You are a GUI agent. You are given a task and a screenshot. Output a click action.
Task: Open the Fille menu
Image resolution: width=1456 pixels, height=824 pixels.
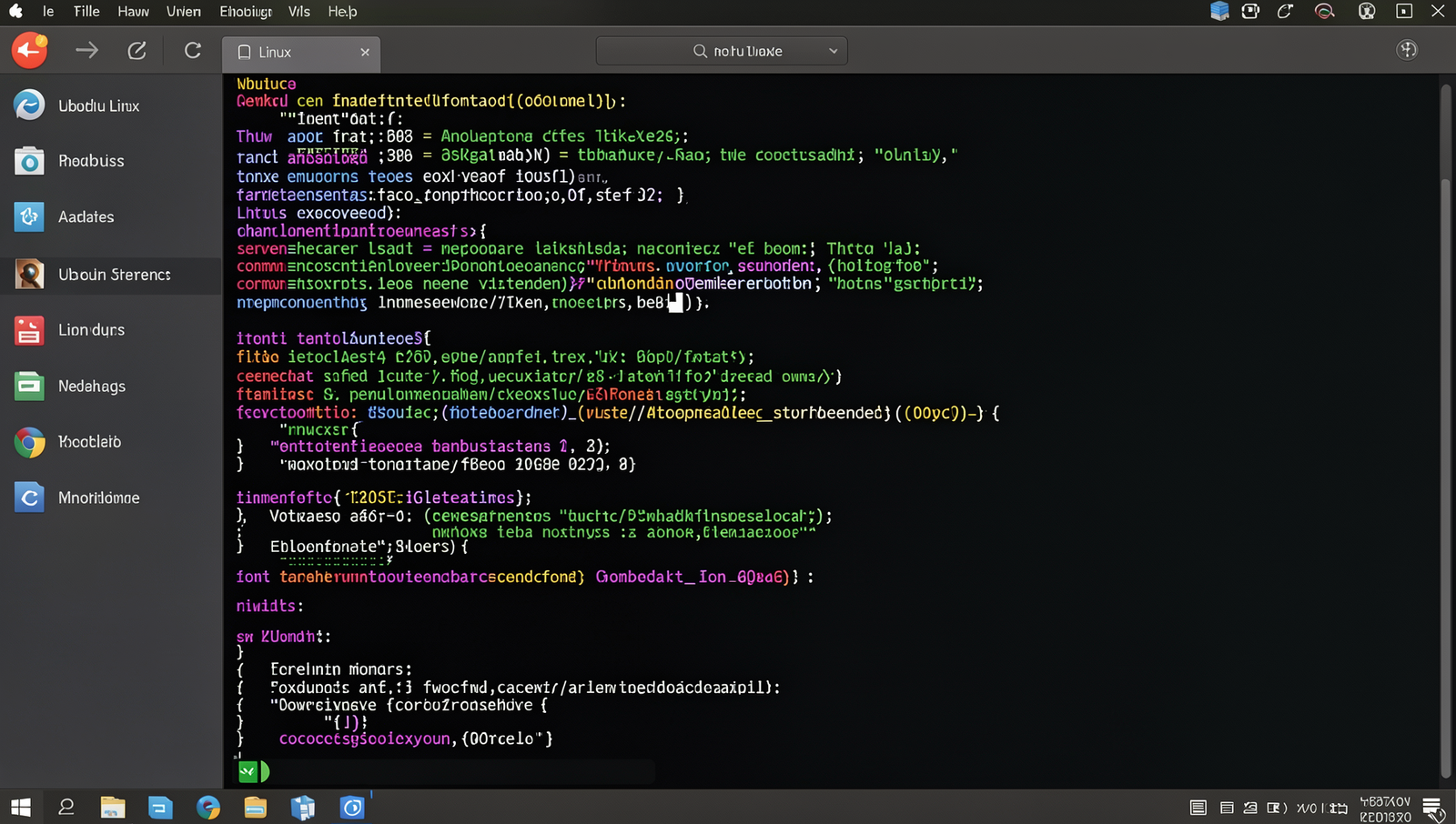click(x=86, y=11)
